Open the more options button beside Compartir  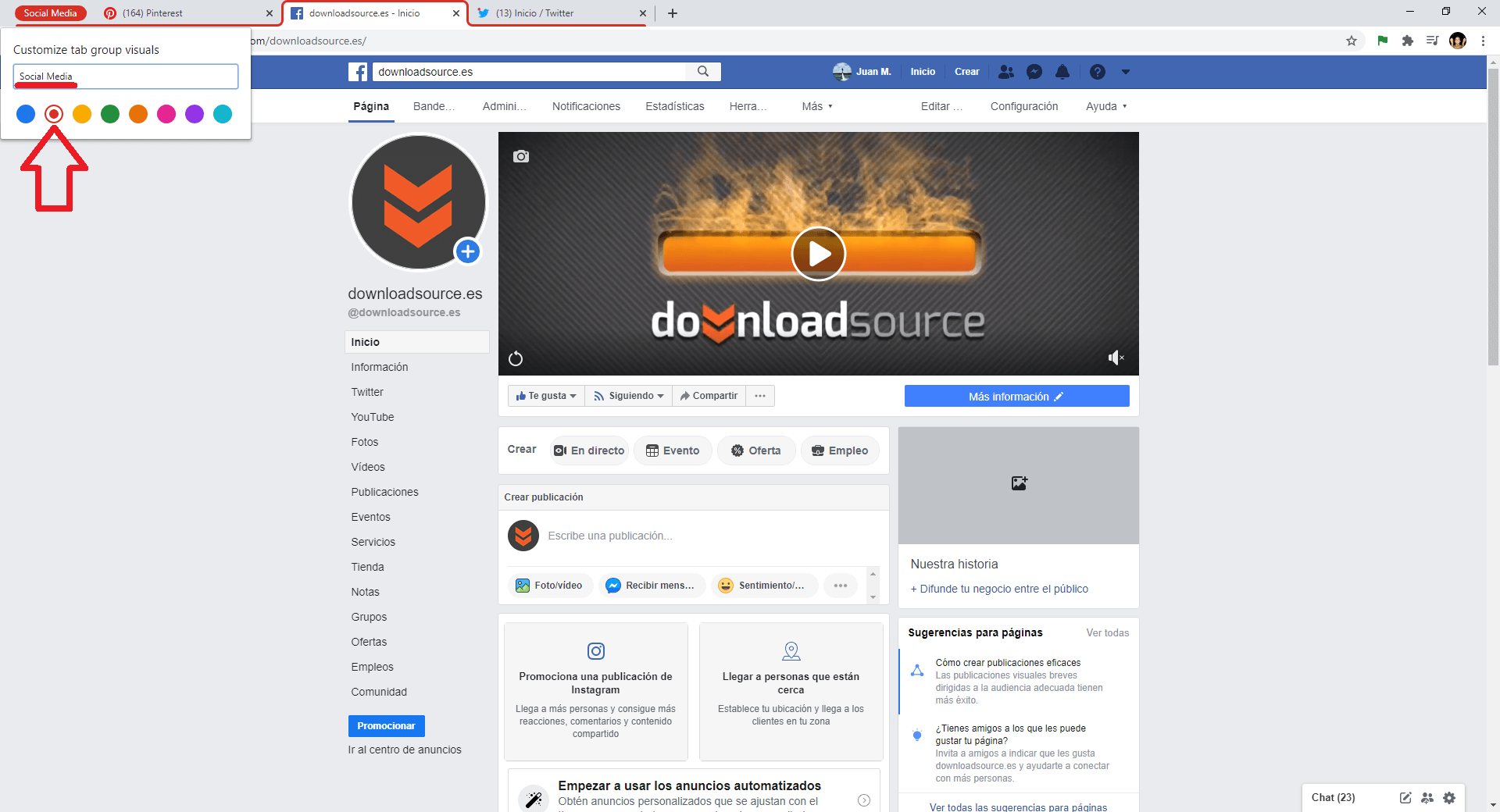point(760,396)
